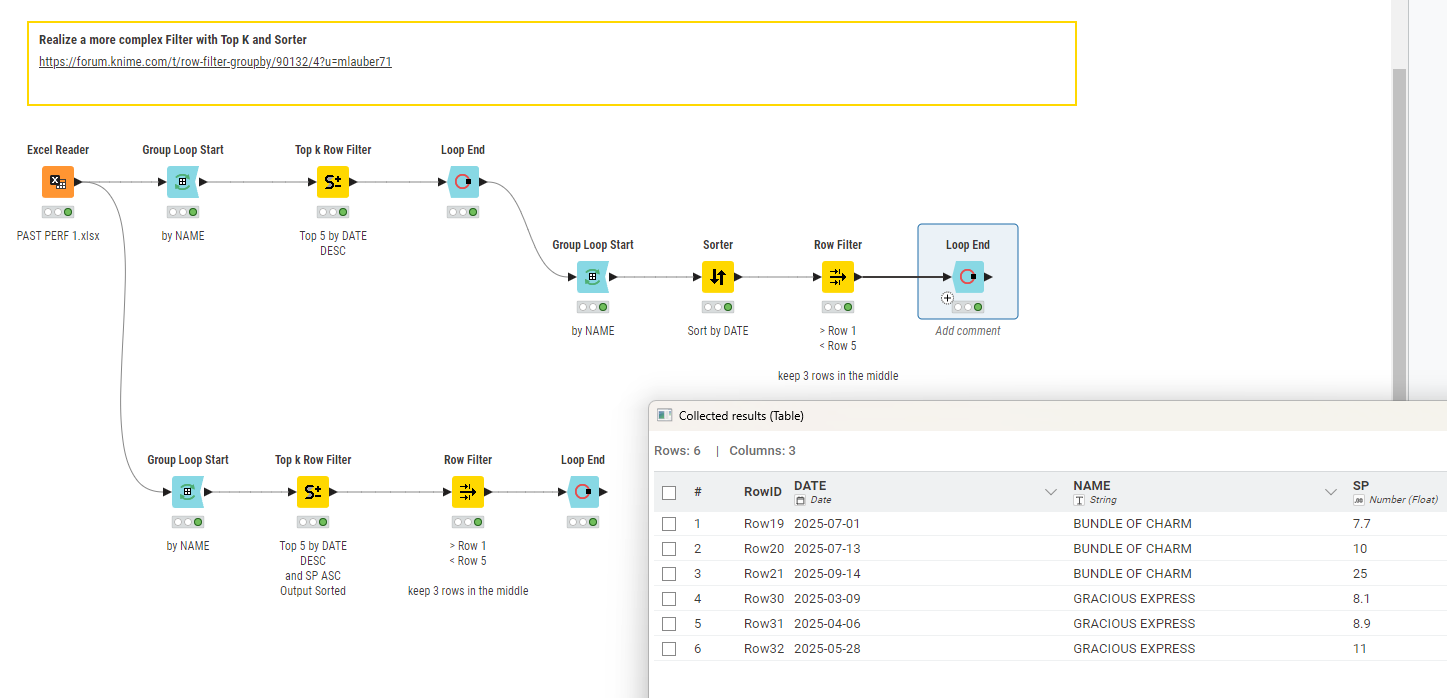
Task: Click the Group Loop Start node directly after Excel Reader
Action: pyautogui.click(x=182, y=182)
